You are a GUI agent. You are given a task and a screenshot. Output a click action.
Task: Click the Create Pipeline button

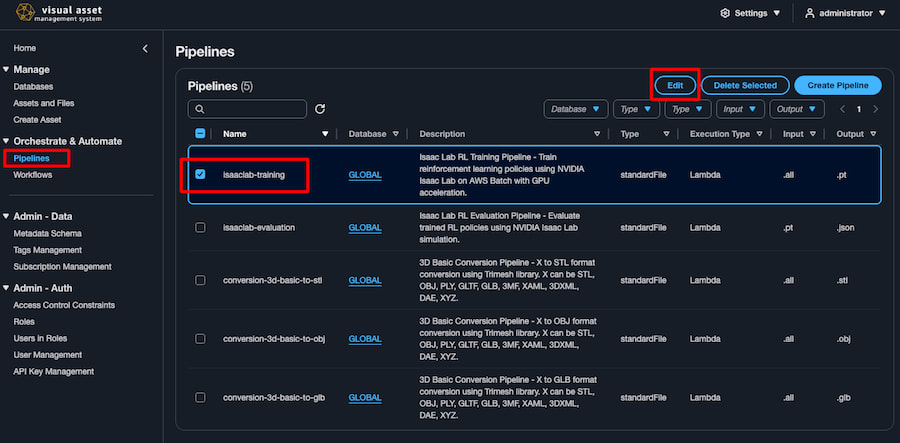point(837,86)
